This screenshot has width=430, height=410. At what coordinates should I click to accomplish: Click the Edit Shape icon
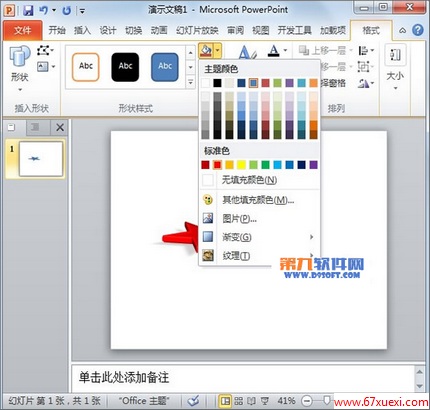click(x=45, y=51)
